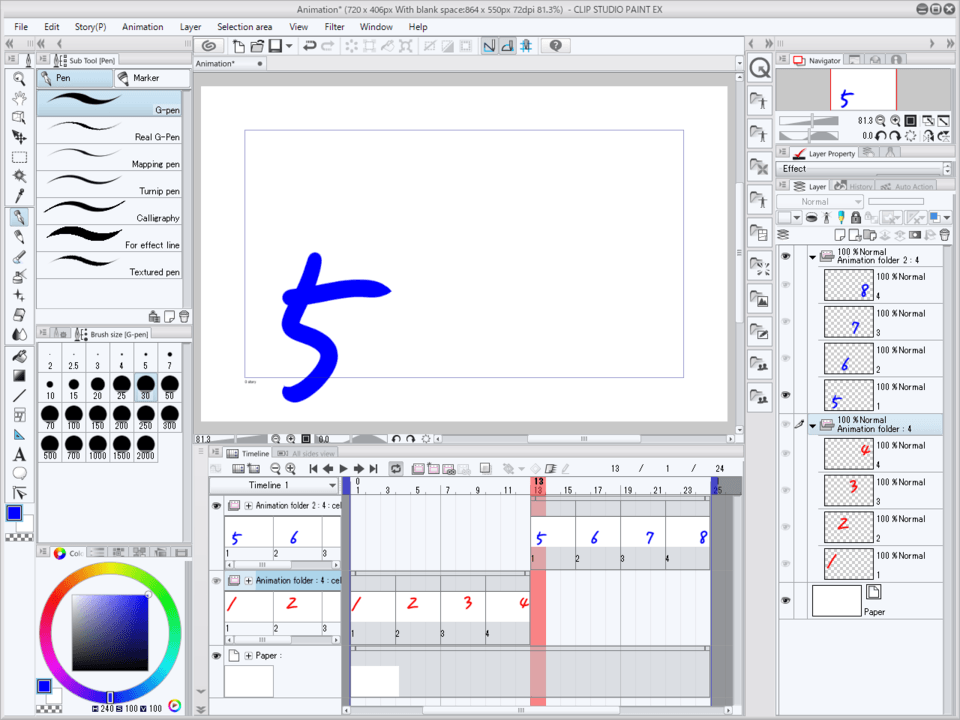960x720 pixels.
Task: Open the Animation menu
Action: tap(142, 27)
